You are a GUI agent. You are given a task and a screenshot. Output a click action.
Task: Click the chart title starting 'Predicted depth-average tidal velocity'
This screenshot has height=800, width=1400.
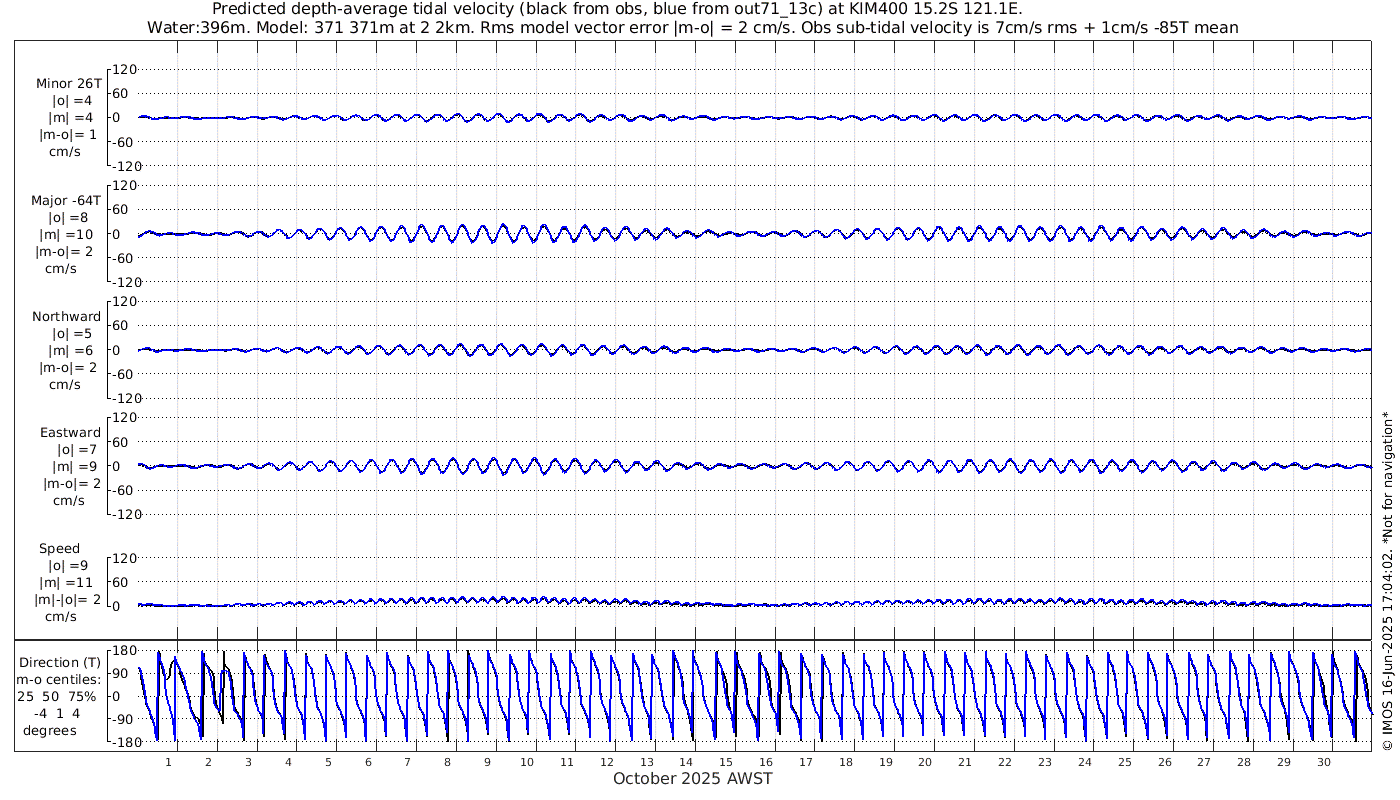pyautogui.click(x=618, y=9)
